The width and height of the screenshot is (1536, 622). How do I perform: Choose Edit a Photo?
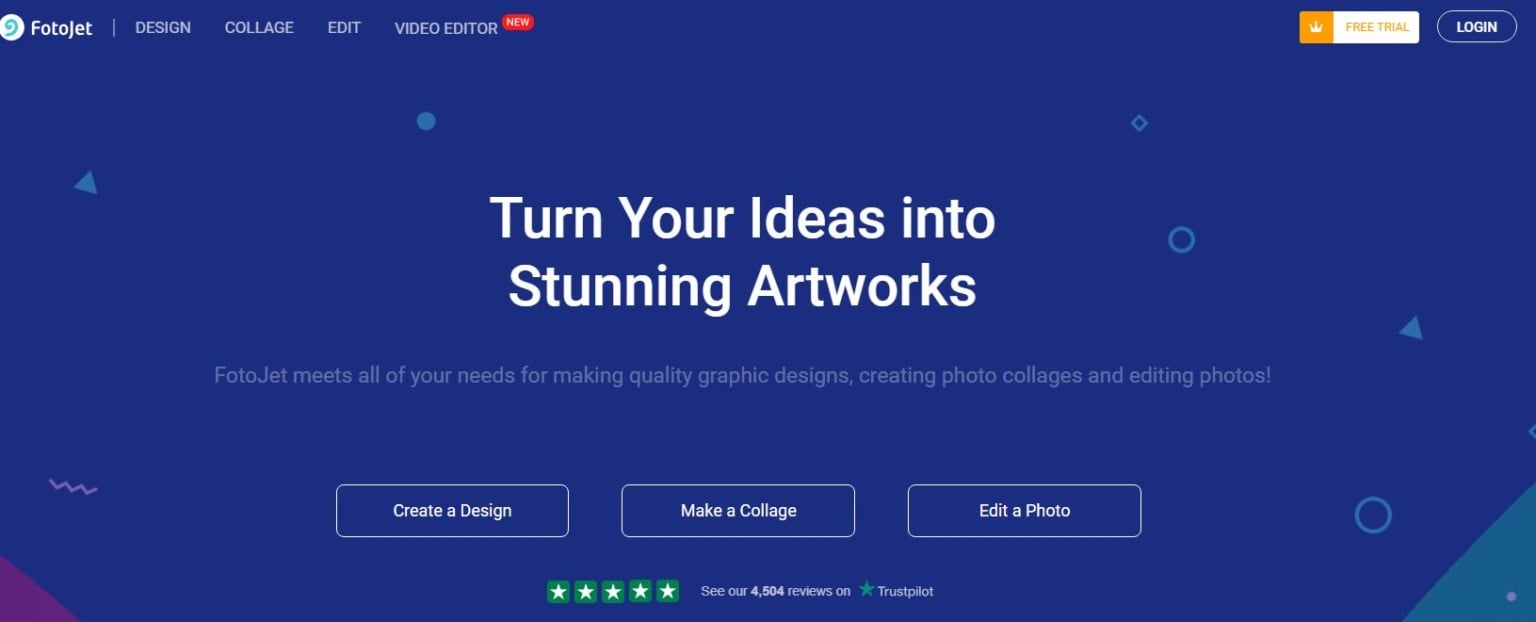(x=1024, y=511)
